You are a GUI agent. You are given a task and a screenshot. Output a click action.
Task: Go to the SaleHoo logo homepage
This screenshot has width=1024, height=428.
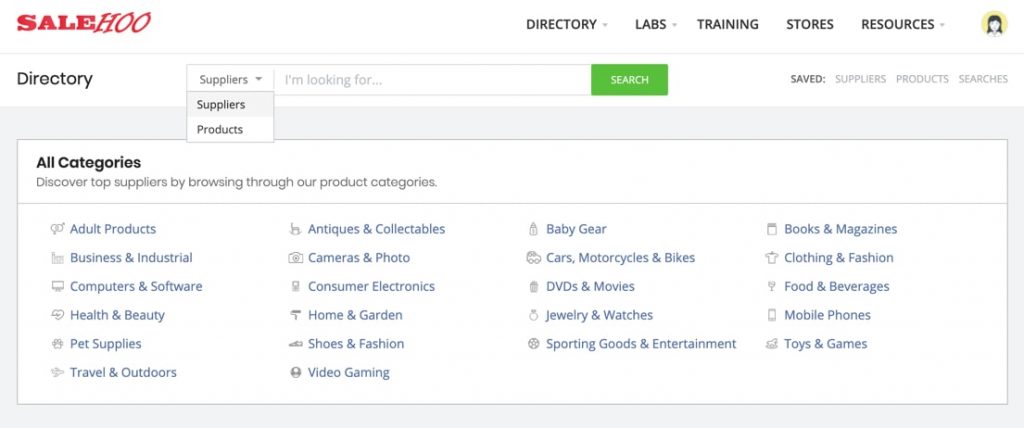click(x=84, y=24)
